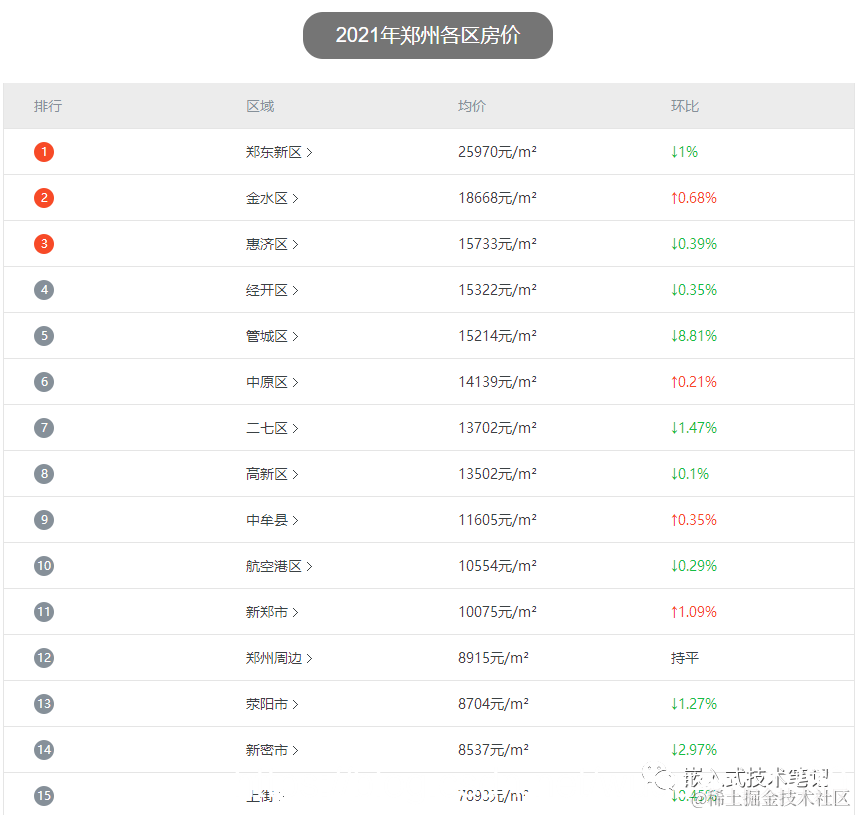Click the gray rank 7 badge

pos(44,427)
